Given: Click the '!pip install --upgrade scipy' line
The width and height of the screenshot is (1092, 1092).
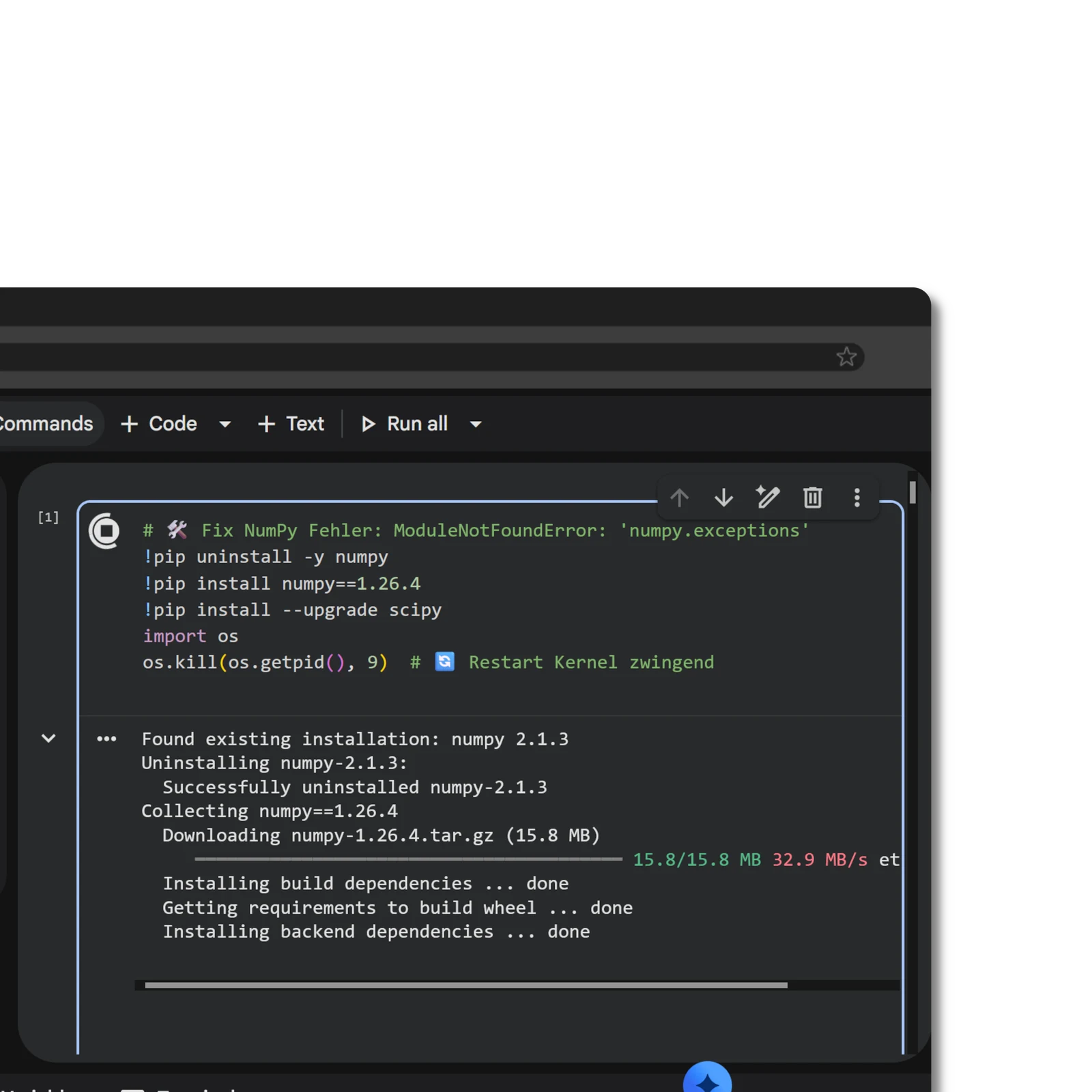Looking at the screenshot, I should pos(292,609).
